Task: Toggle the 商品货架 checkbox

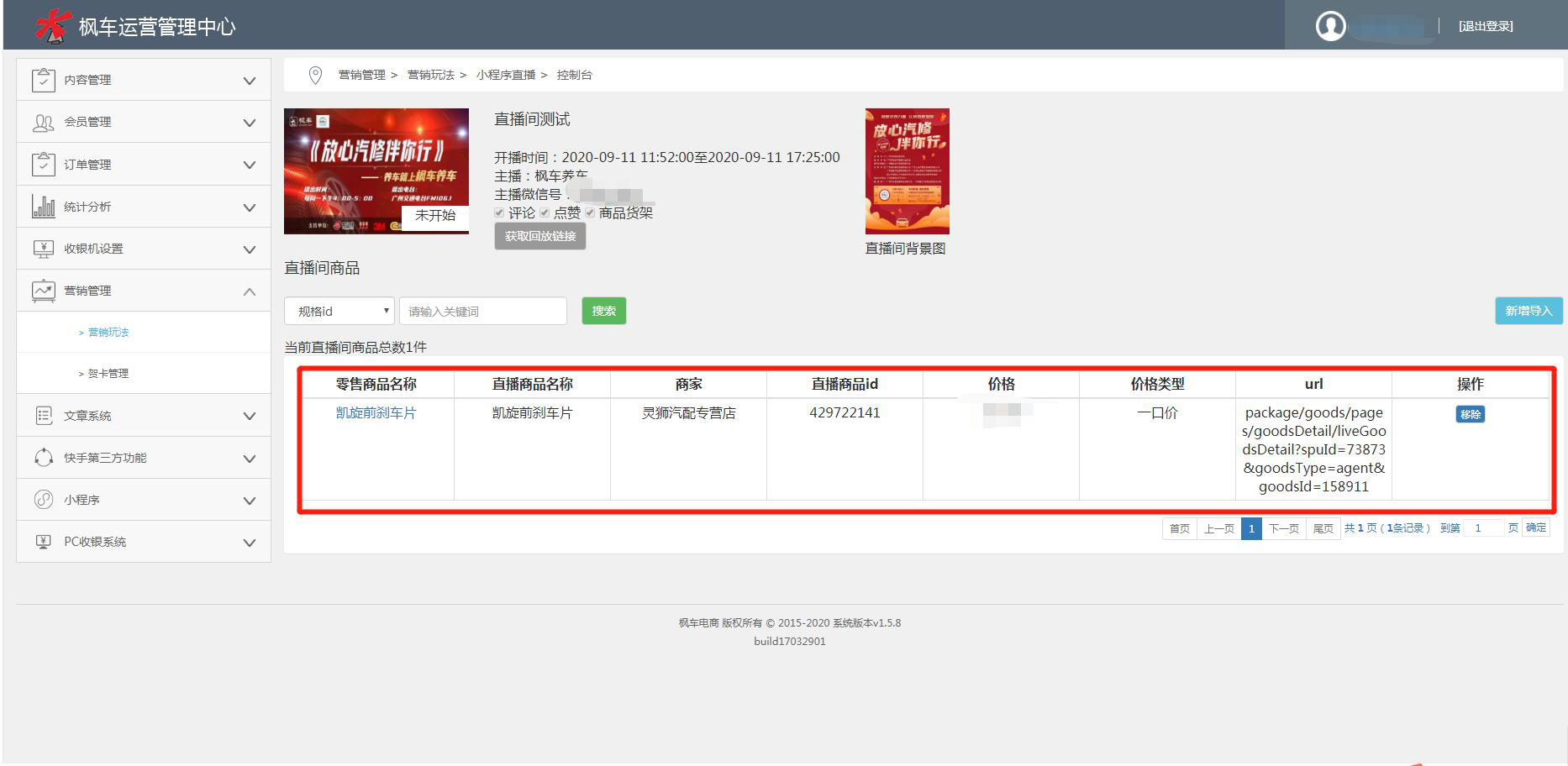Action: (x=590, y=213)
